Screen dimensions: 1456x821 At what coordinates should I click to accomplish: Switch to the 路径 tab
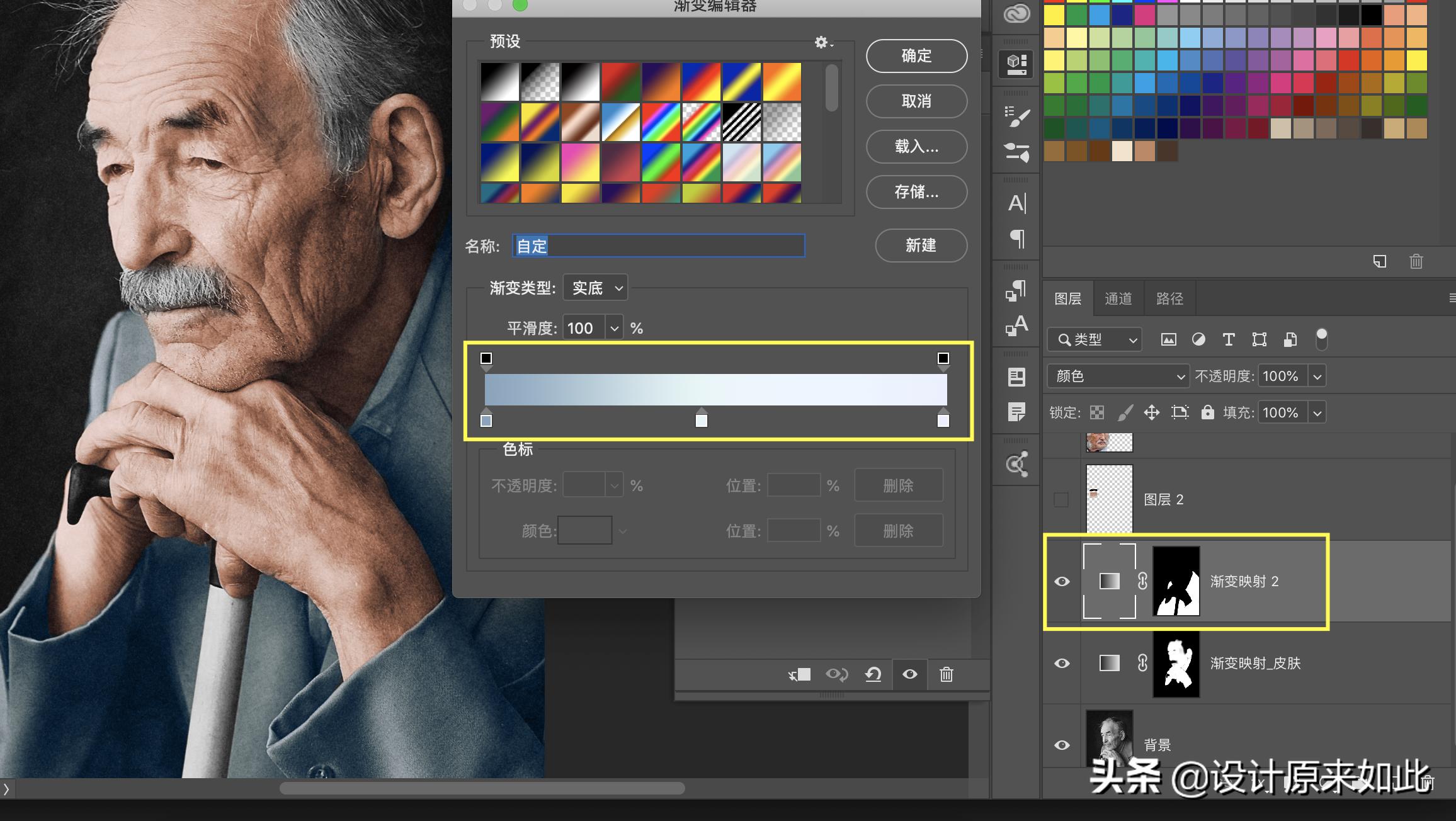(x=1169, y=298)
